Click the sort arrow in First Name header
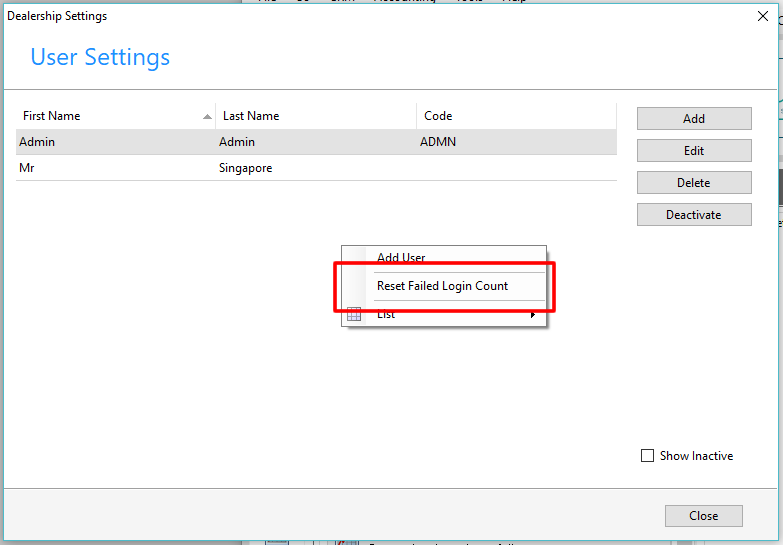Image resolution: width=783 pixels, height=545 pixels. click(x=207, y=116)
